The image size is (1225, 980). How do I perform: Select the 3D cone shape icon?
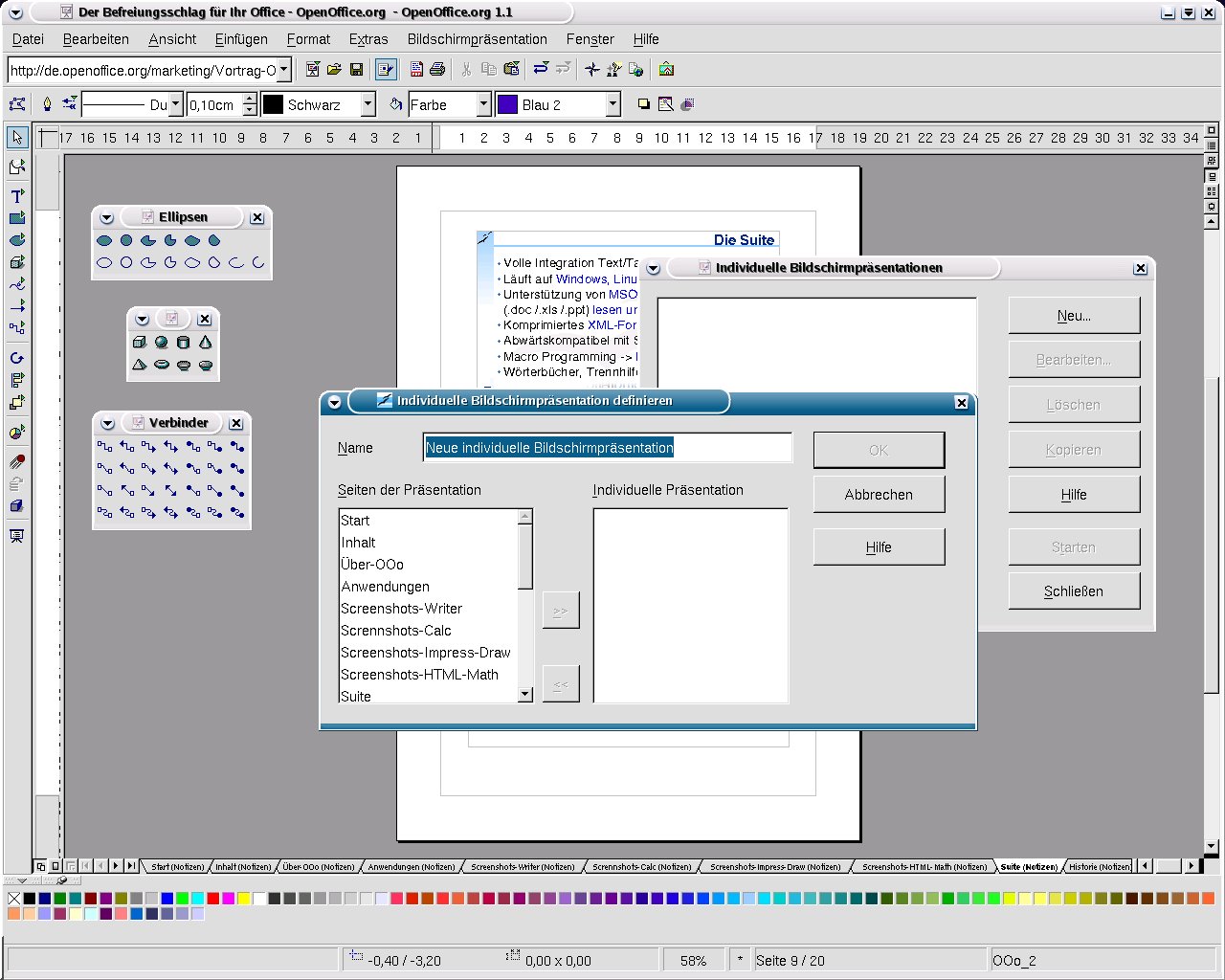[205, 343]
